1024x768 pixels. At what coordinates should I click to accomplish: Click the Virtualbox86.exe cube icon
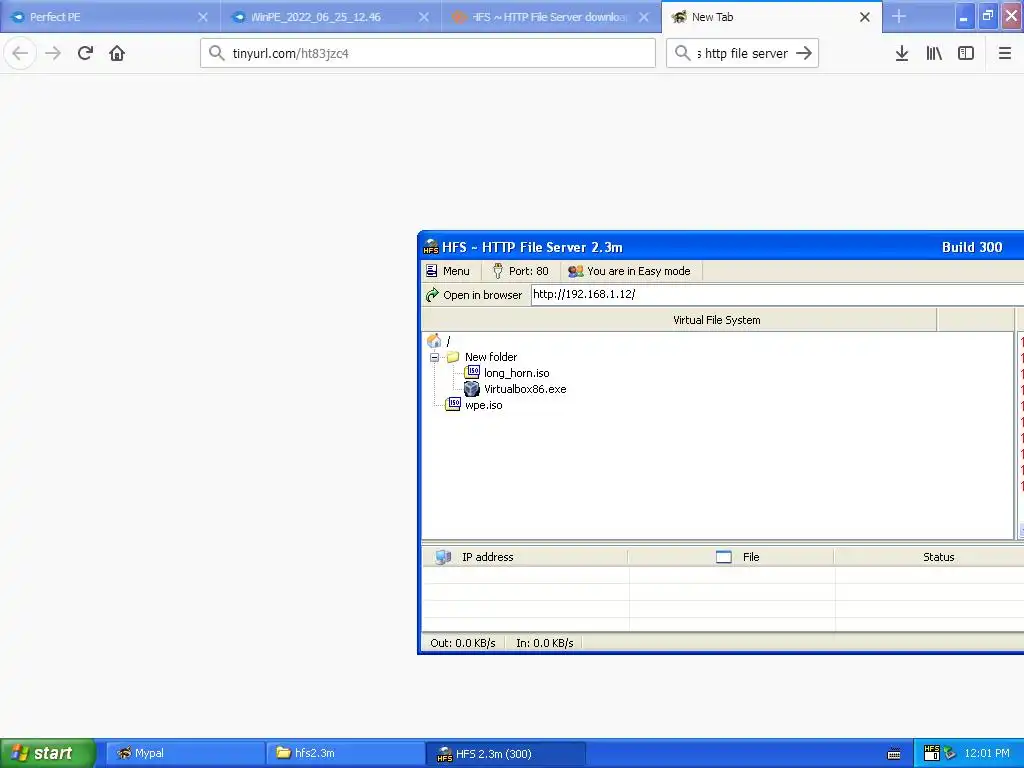(x=472, y=389)
